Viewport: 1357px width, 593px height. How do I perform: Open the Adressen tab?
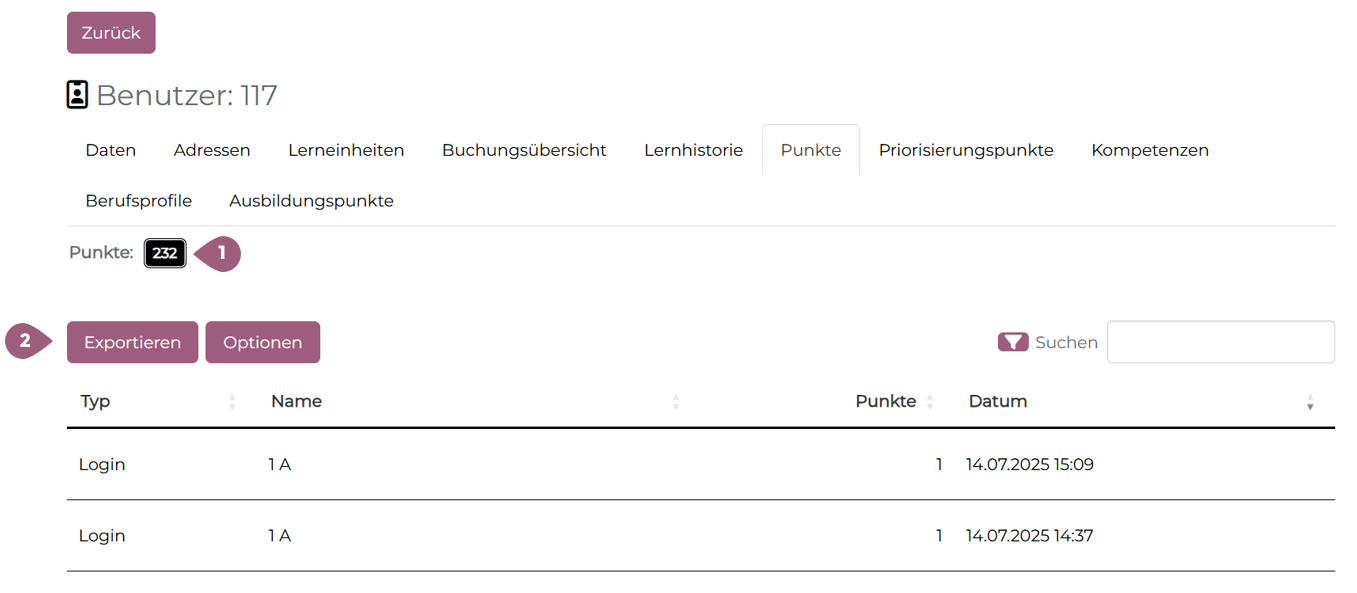212,150
